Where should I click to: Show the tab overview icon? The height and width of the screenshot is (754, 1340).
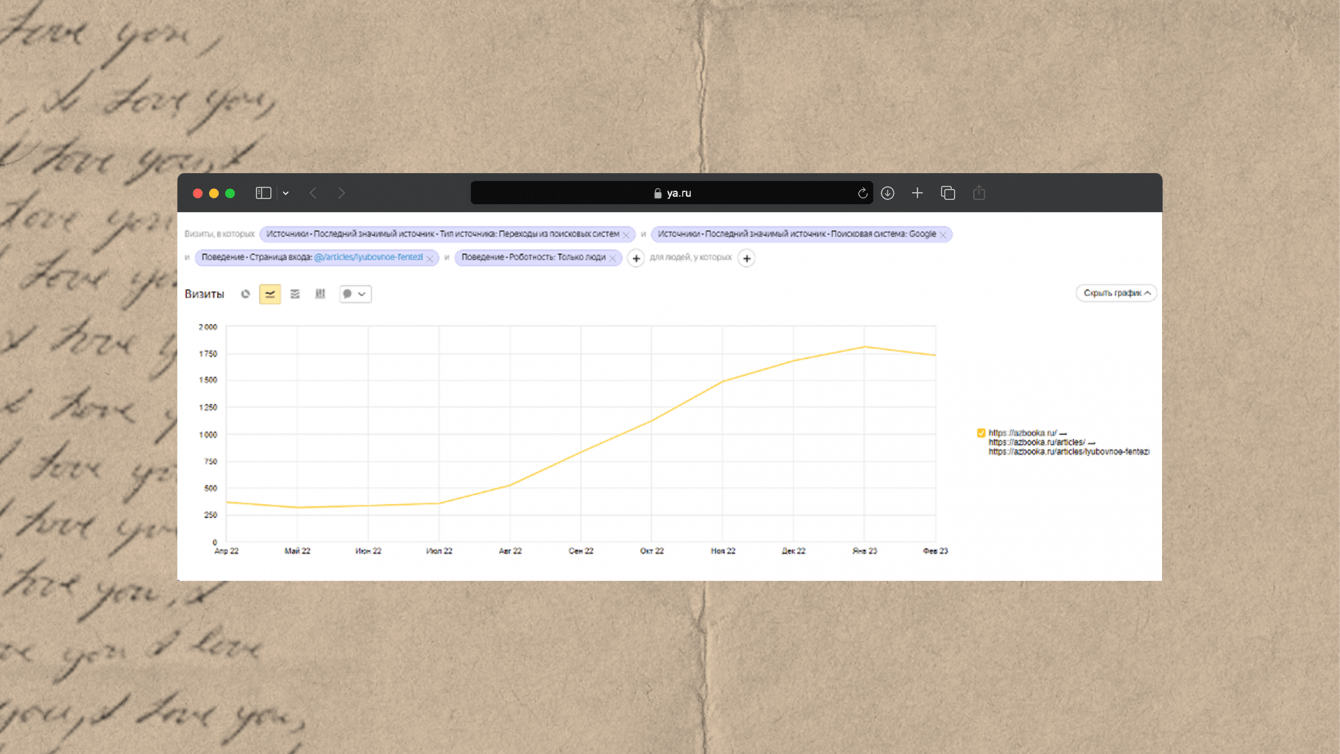coord(948,193)
